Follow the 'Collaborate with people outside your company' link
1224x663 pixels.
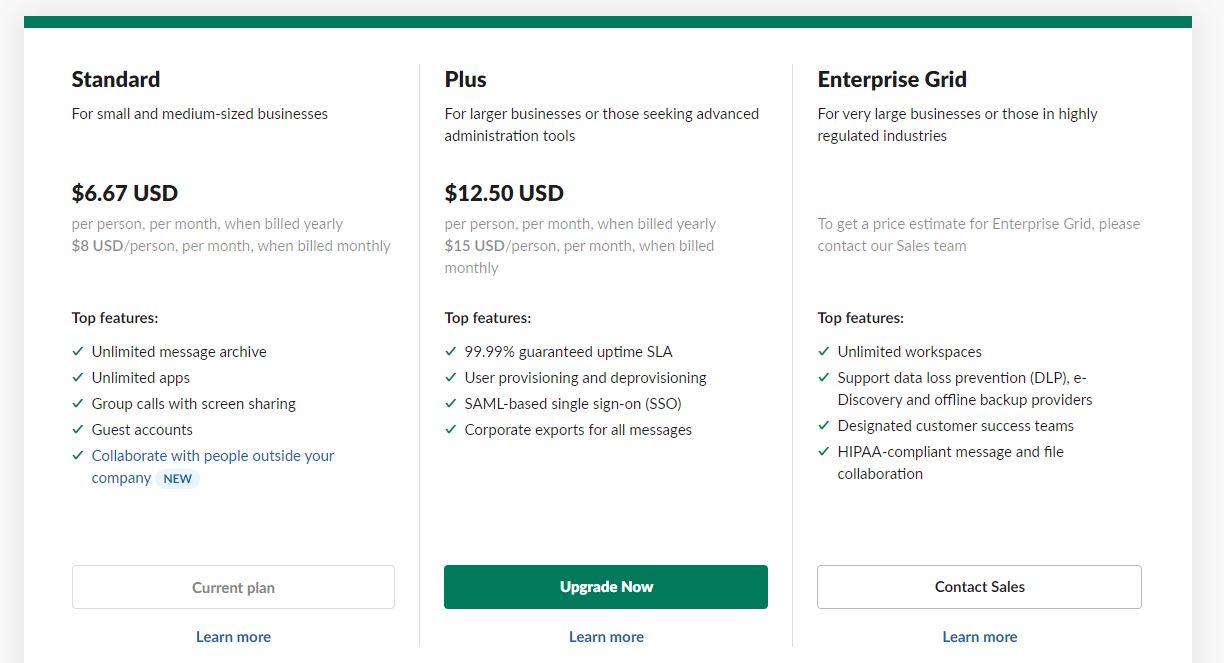213,467
